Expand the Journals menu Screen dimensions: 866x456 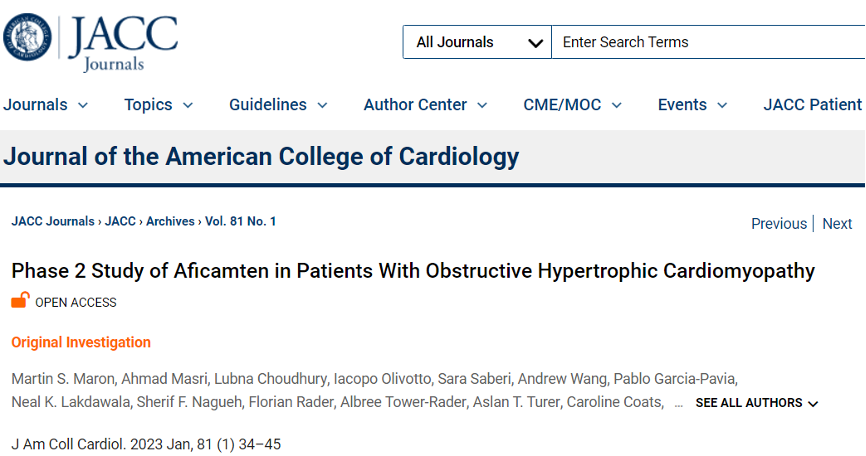(46, 104)
